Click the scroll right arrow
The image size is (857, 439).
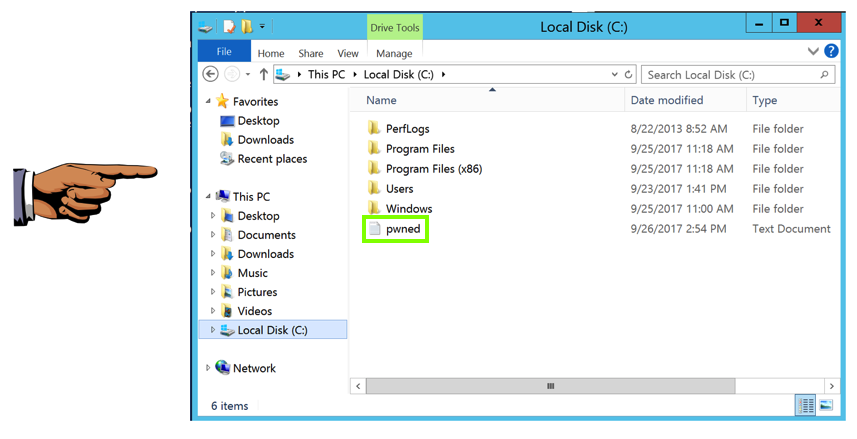point(832,386)
